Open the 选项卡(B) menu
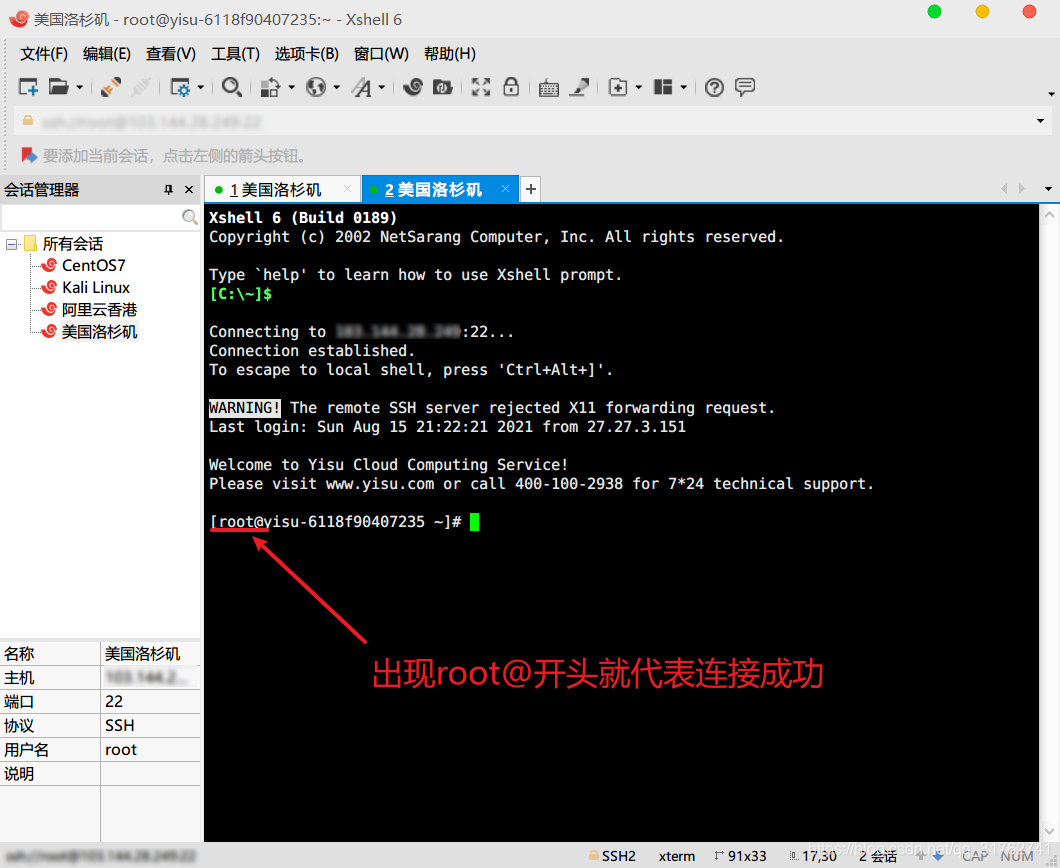Viewport: 1060px width, 868px height. coord(307,53)
